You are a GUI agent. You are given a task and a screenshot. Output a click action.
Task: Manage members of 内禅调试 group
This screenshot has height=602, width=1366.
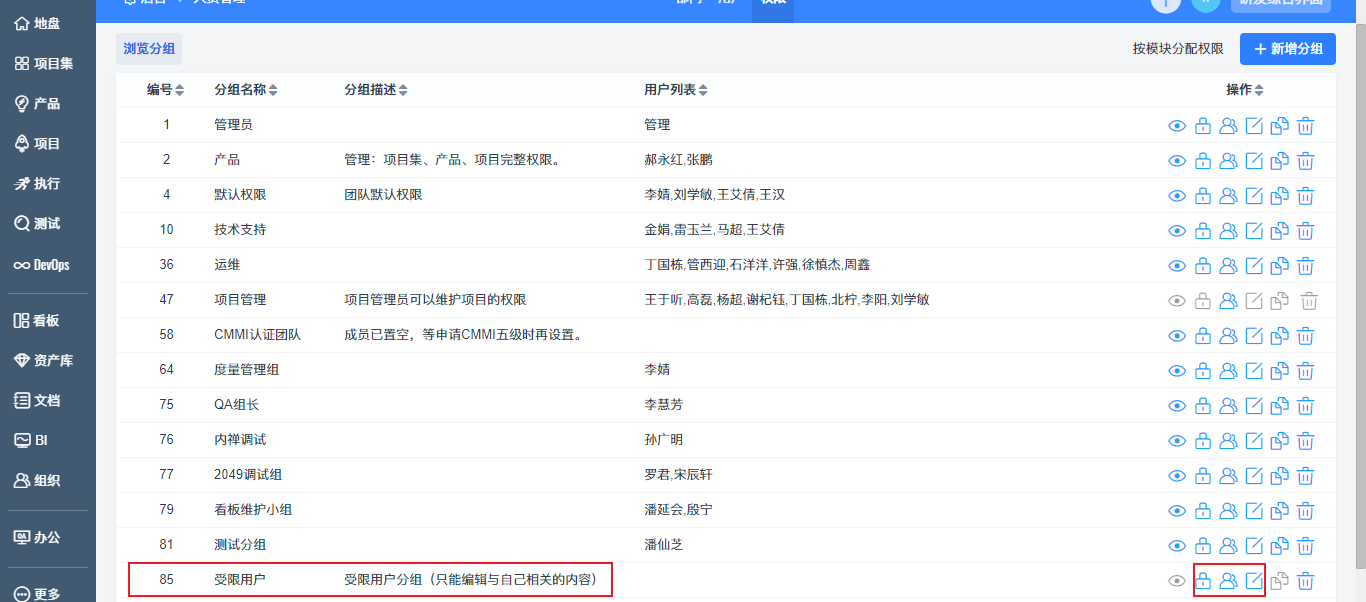click(1229, 441)
